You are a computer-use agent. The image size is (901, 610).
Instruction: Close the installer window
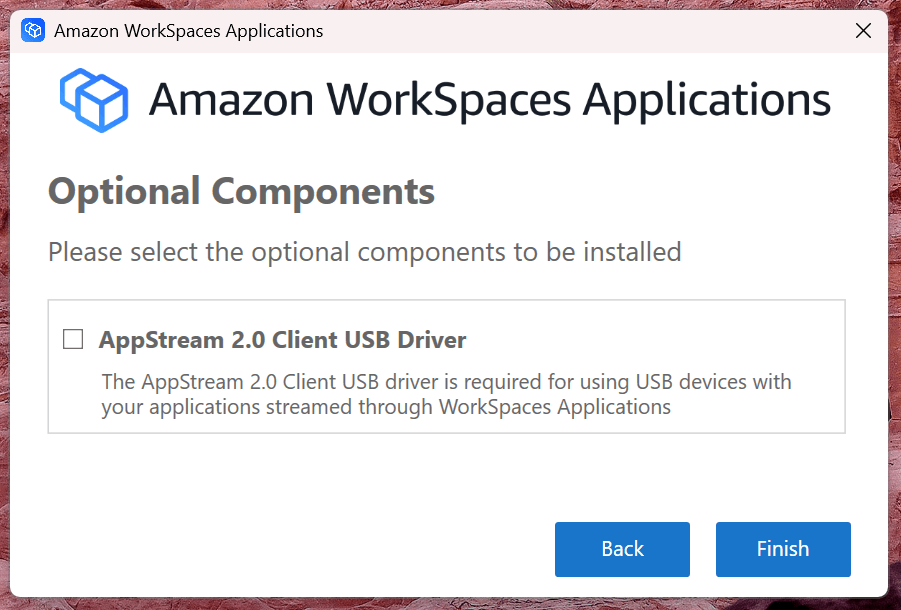(x=863, y=30)
